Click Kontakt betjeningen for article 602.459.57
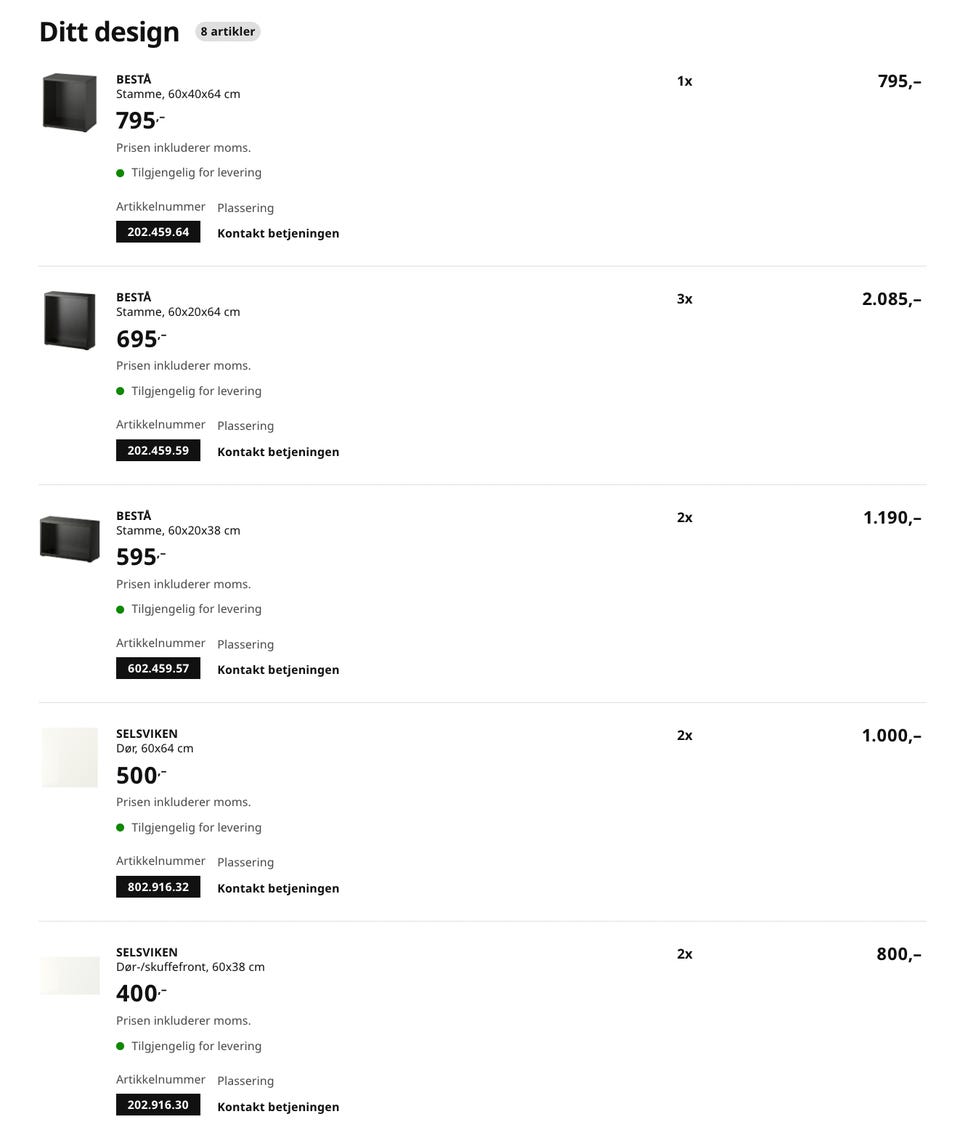Viewport: 960px width, 1130px height. coord(278,670)
